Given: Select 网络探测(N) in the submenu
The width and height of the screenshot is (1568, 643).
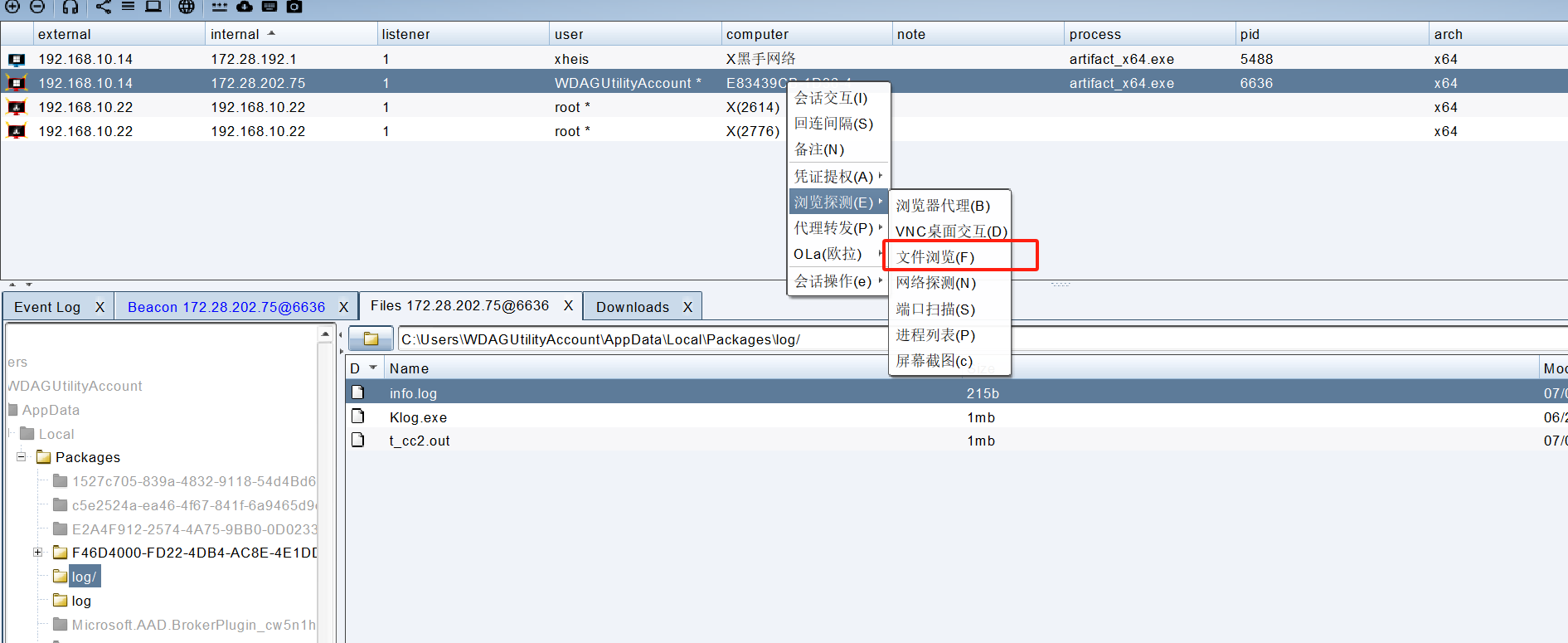Looking at the screenshot, I should (949, 282).
